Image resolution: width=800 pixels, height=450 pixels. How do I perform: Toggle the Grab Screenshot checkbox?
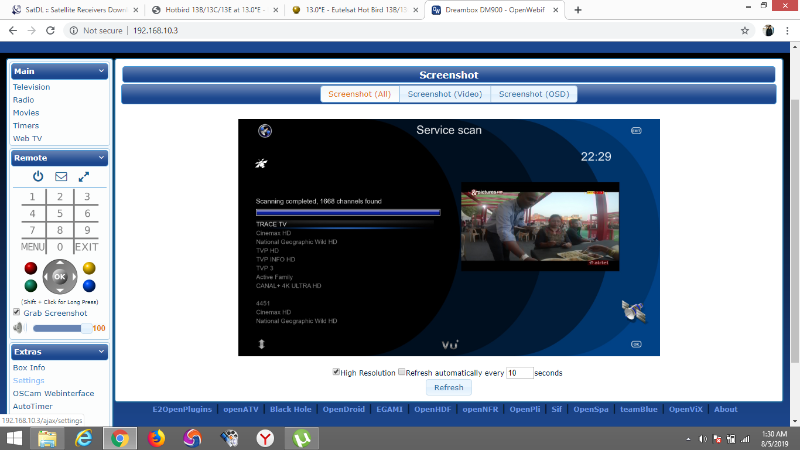tap(16, 313)
